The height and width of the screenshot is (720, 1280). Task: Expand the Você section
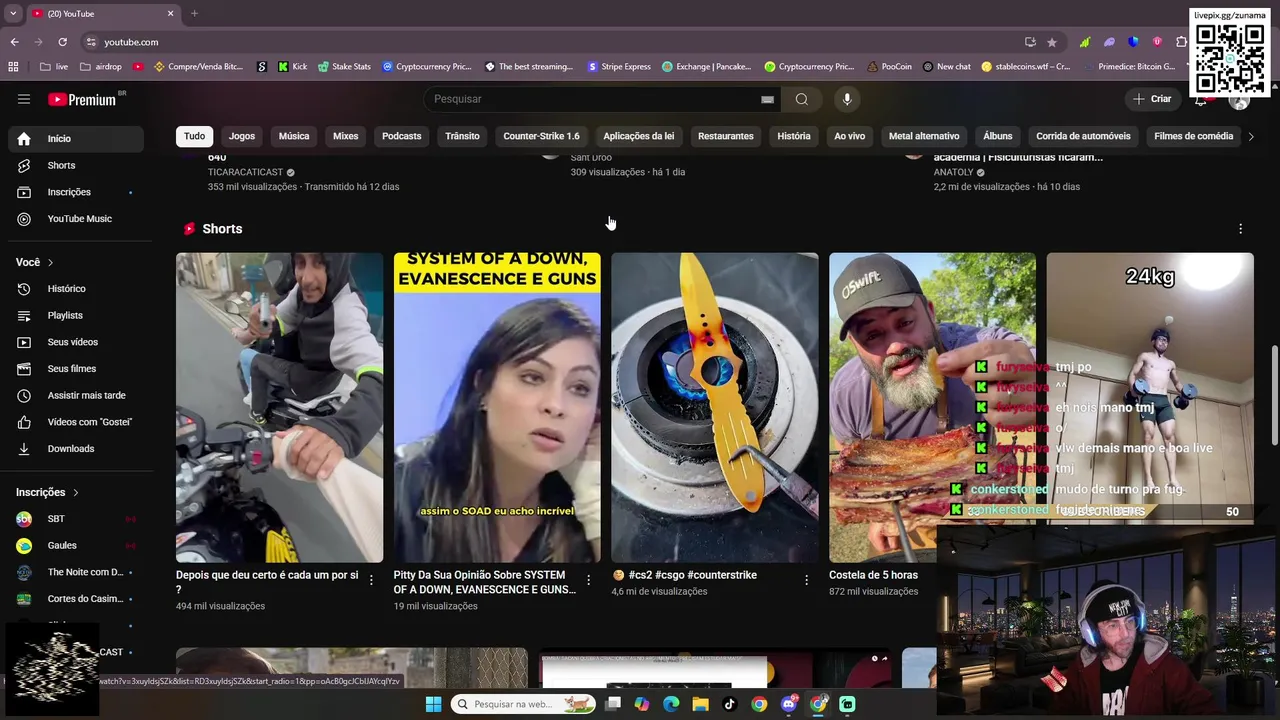pos(35,262)
